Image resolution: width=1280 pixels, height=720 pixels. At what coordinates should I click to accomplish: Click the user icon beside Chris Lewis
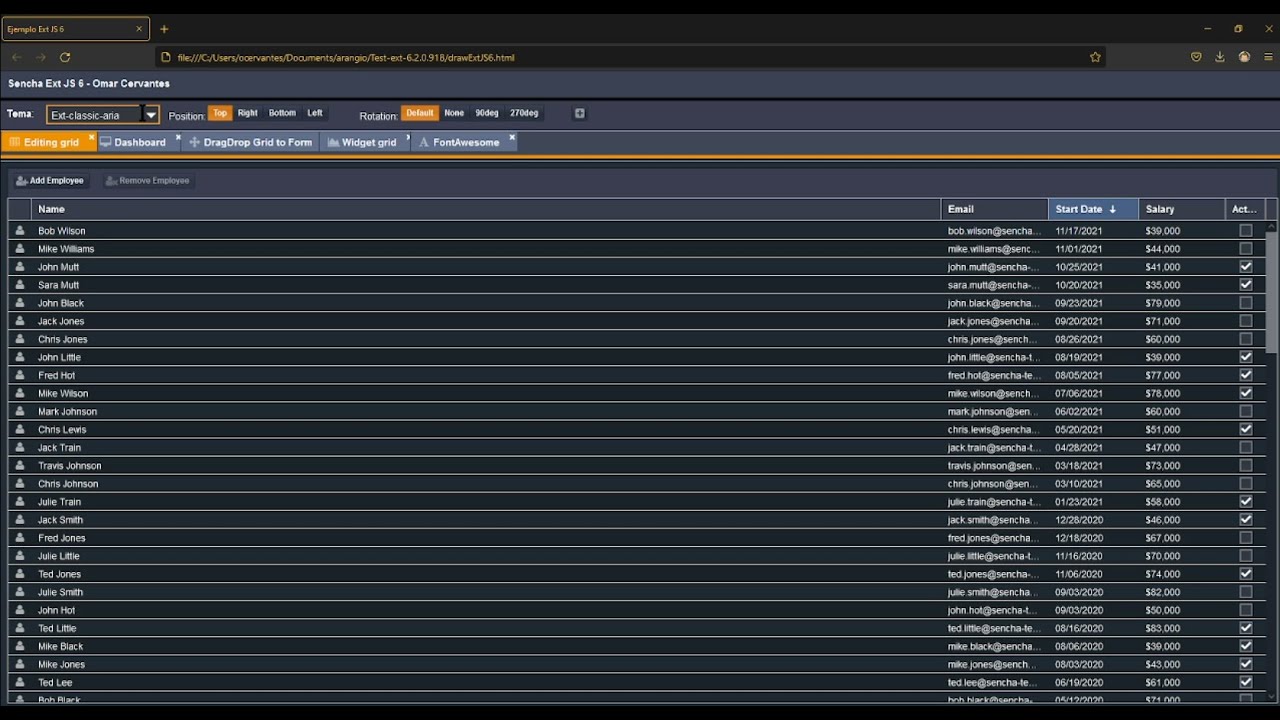tap(20, 429)
